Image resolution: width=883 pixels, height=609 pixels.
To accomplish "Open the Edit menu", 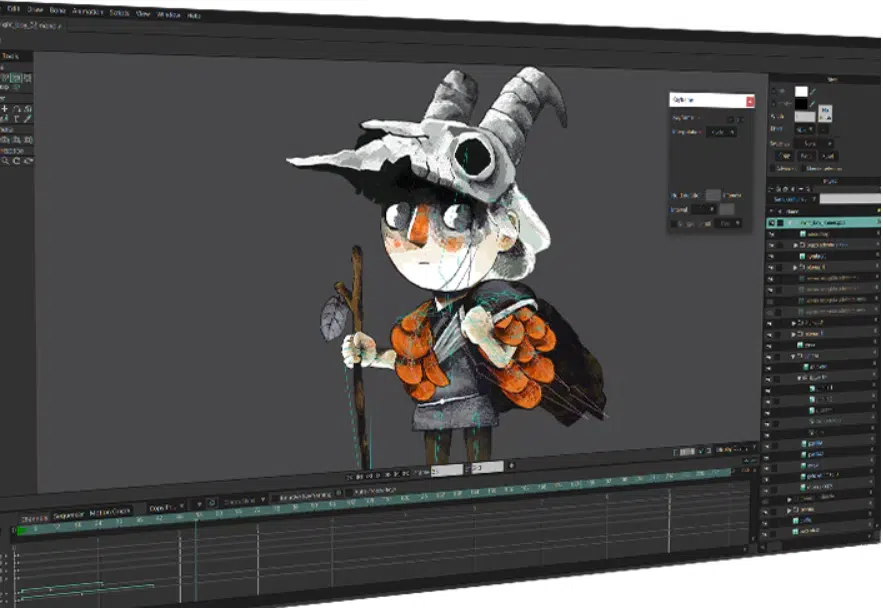I will pyautogui.click(x=14, y=8).
